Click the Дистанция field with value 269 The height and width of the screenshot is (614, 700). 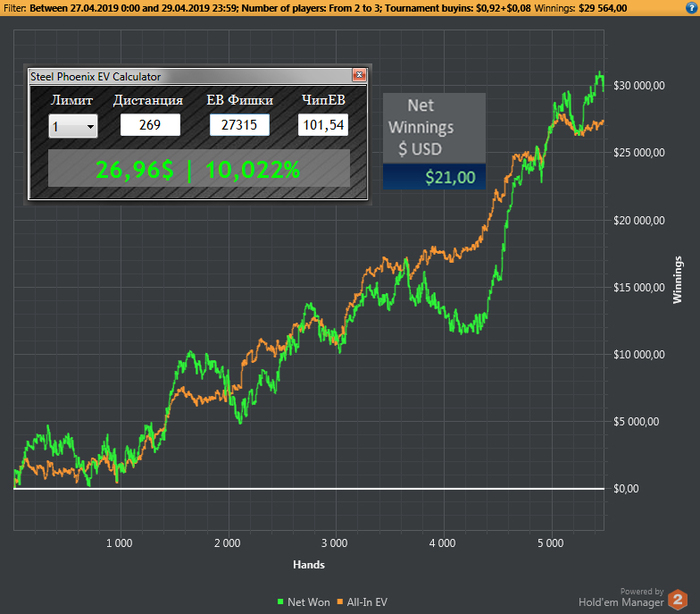click(150, 125)
